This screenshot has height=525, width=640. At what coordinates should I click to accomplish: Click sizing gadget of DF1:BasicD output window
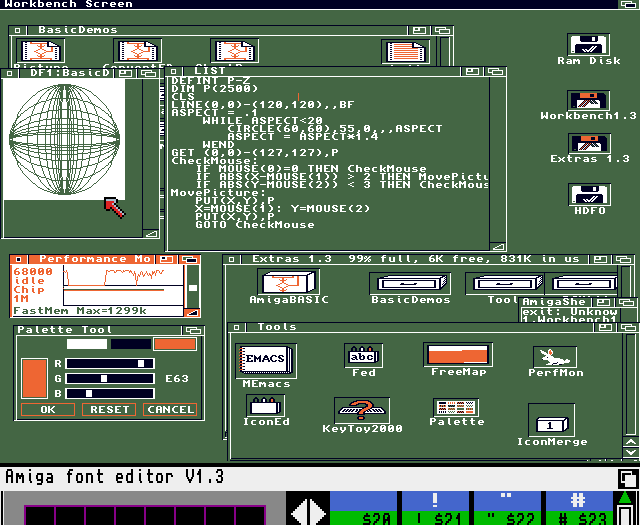[x=151, y=234]
